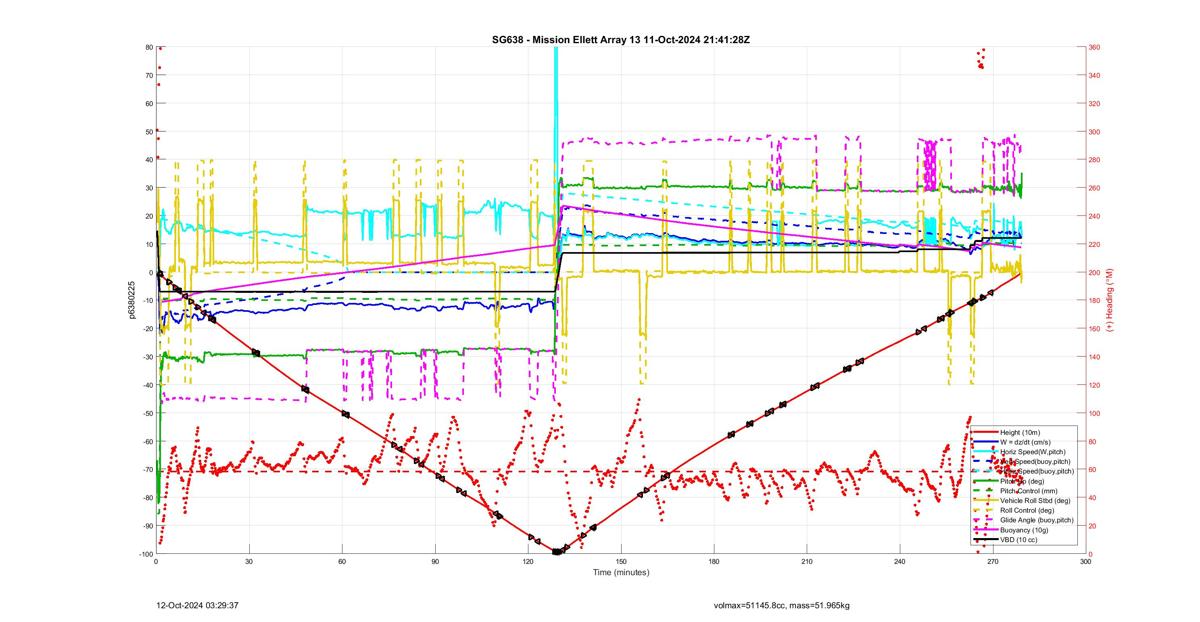Viewport: 1200px width, 622px height.
Task: Select the 'Pitch Control (mm)' legend entry
Action: [x=1029, y=491]
